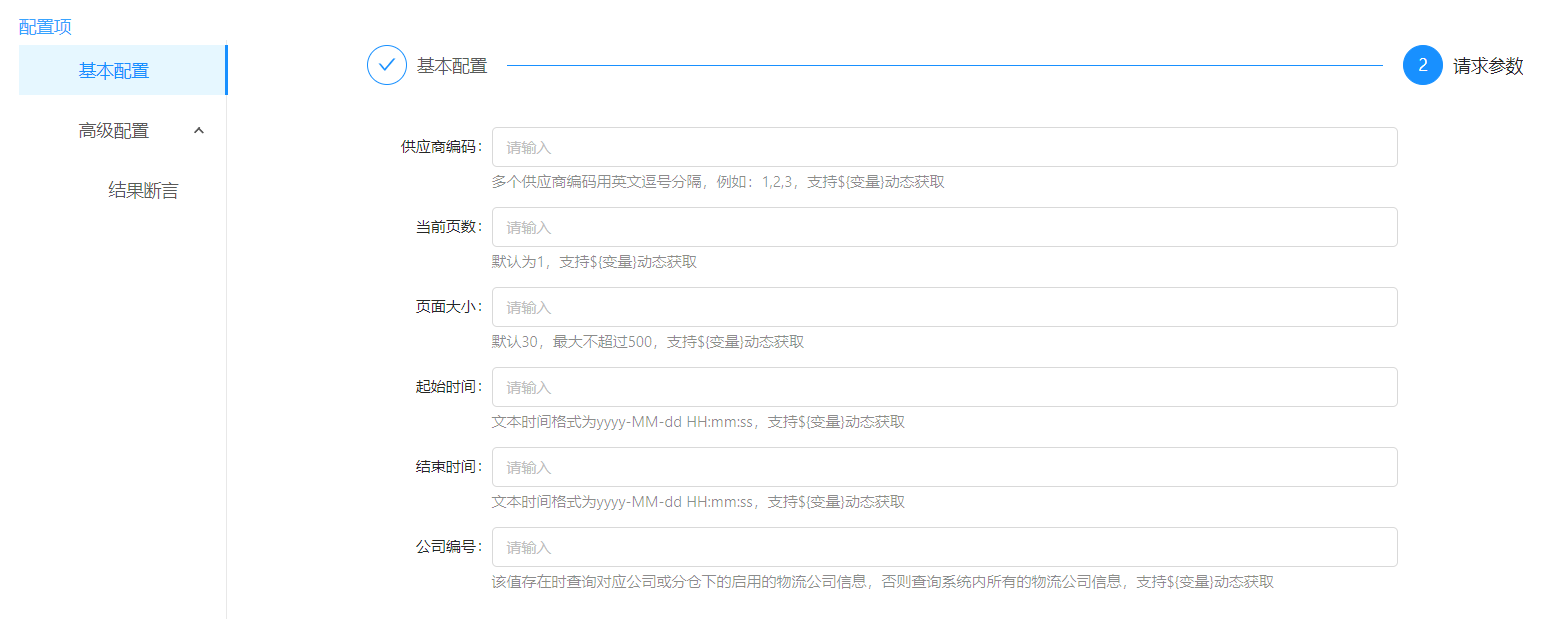Click the hint text beneath 公司编号 field
The height and width of the screenshot is (619, 1547).
pos(882,582)
